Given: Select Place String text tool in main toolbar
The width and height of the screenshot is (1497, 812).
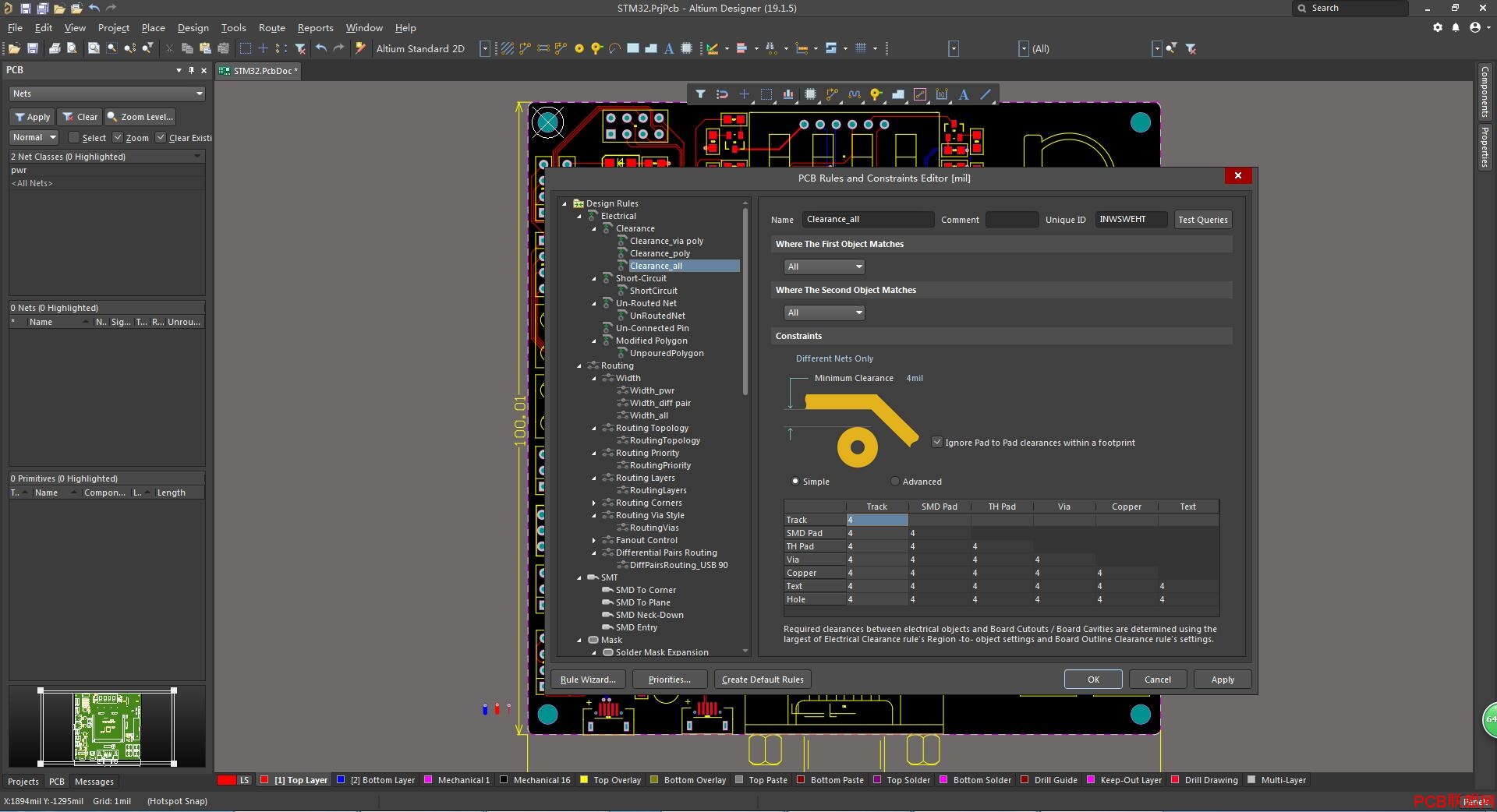Looking at the screenshot, I should (x=669, y=48).
